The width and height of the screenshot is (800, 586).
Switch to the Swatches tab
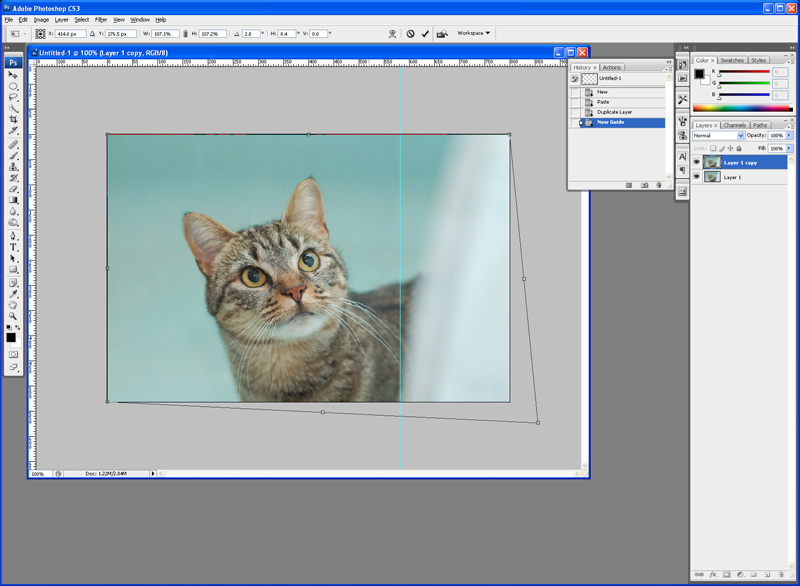pos(732,60)
